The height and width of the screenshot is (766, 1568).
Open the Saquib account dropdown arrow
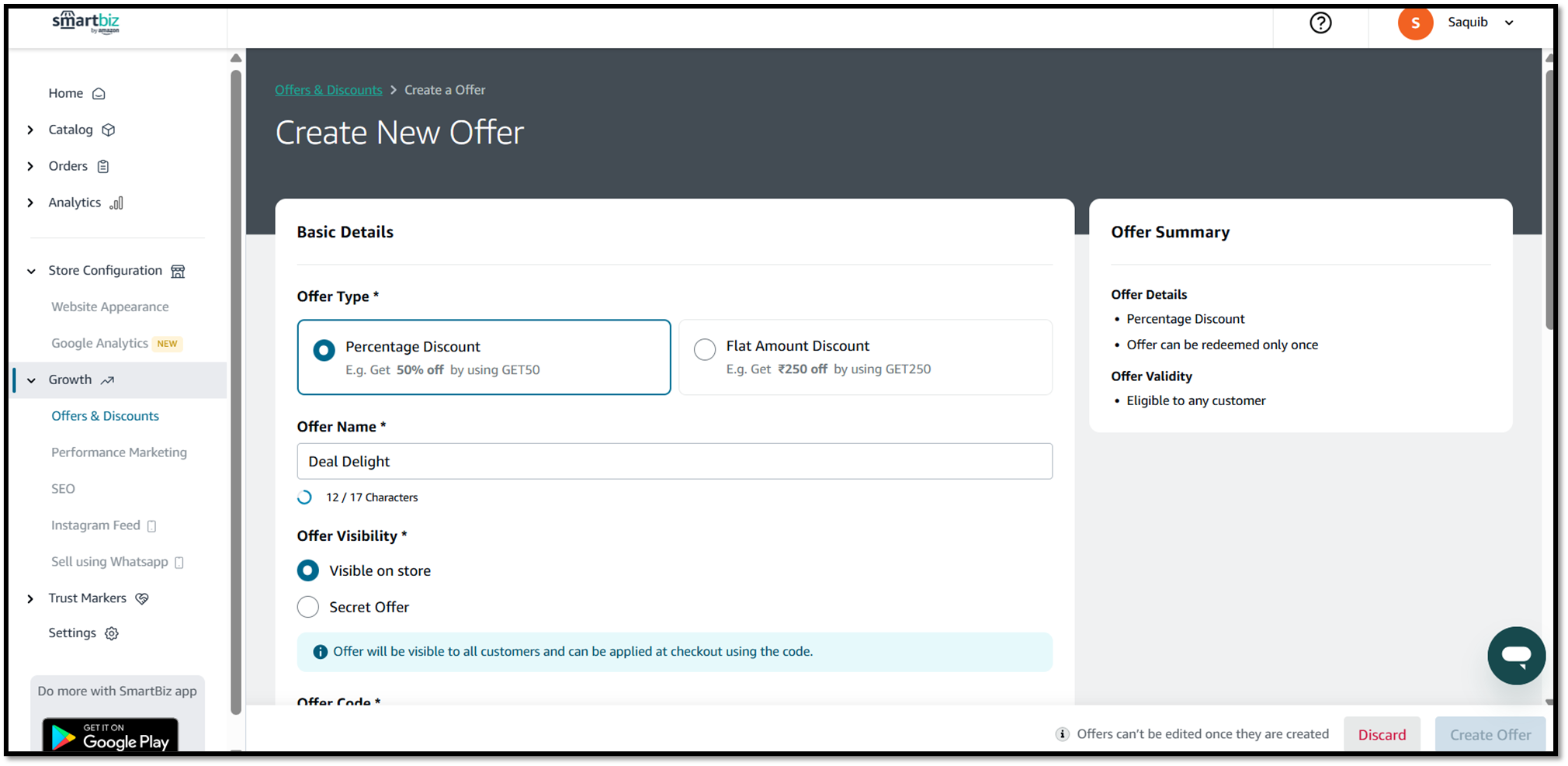[1509, 23]
